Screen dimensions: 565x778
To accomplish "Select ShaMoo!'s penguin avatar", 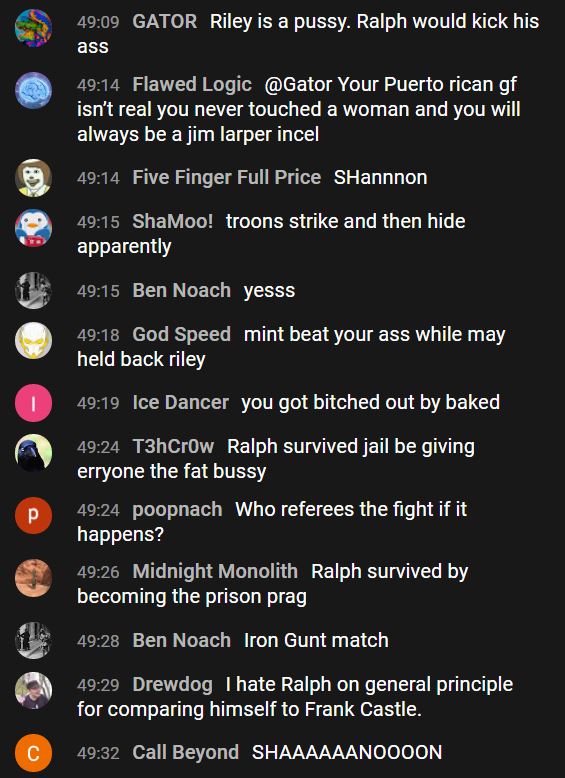I will (33, 228).
